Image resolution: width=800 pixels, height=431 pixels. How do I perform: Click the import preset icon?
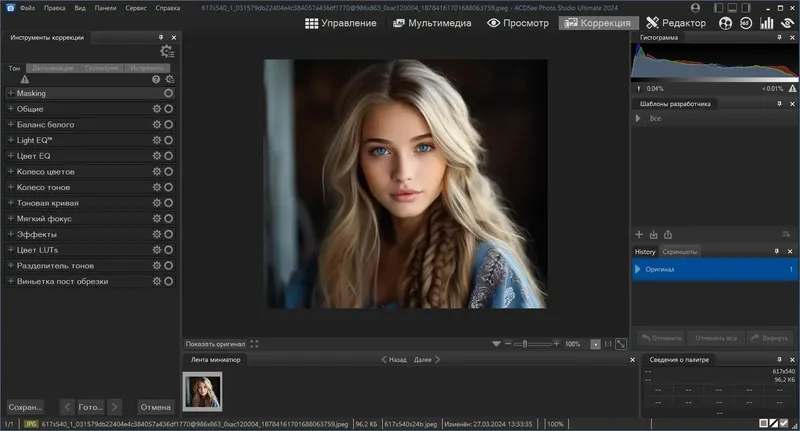coord(654,235)
